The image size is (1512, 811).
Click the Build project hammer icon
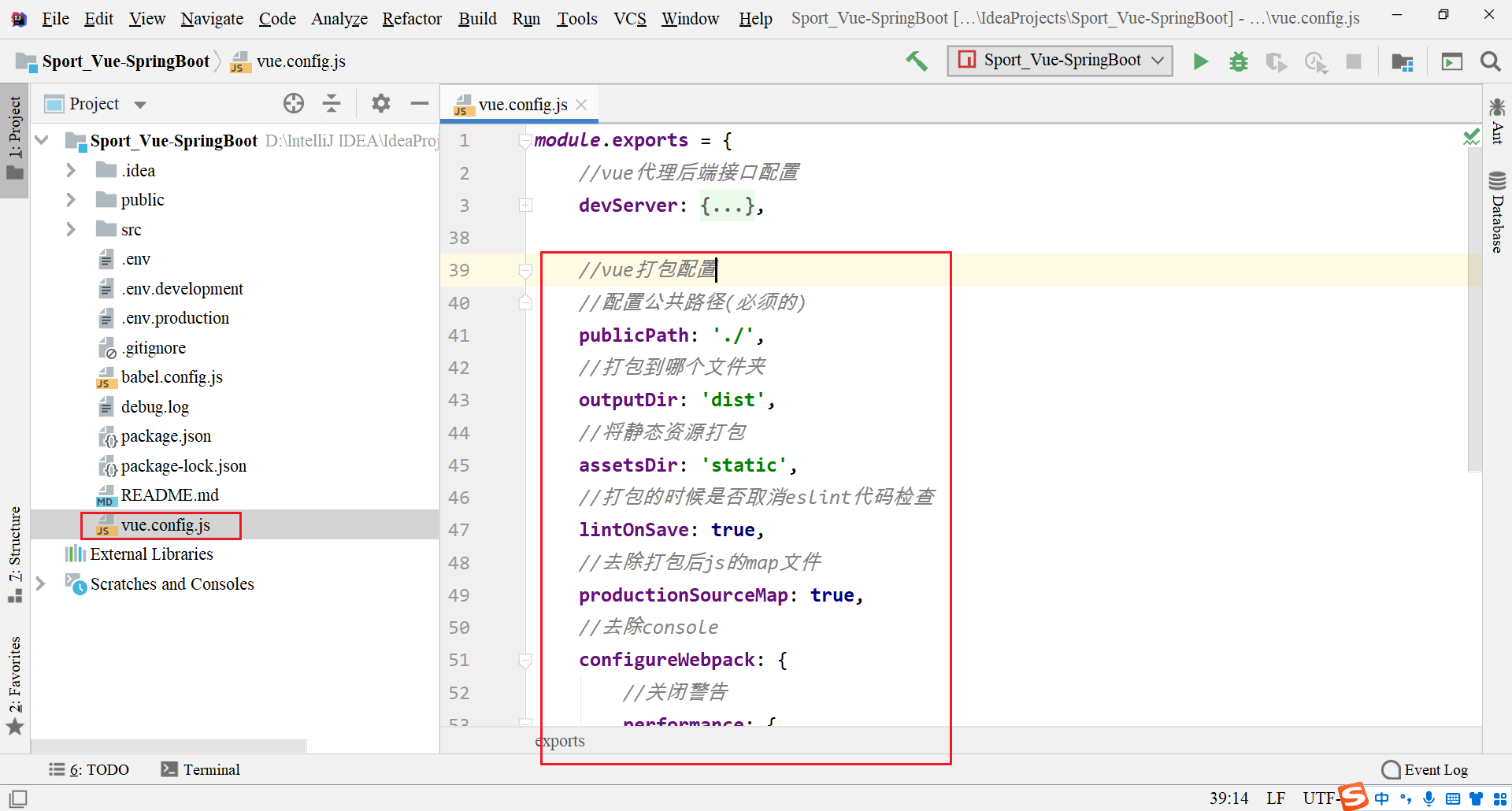coord(916,61)
